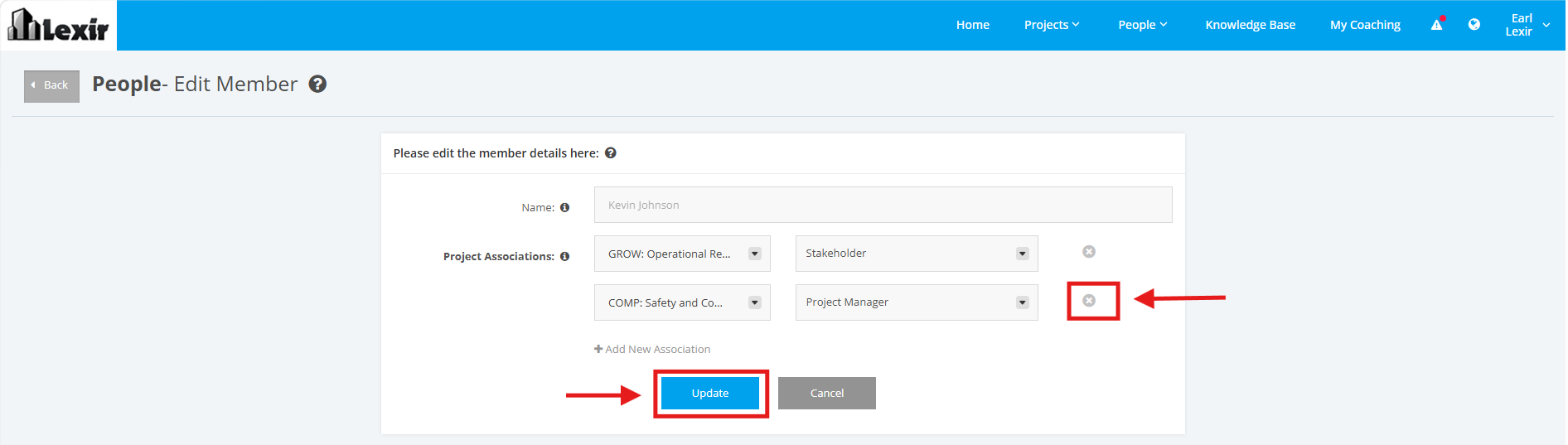Click the Project Associations label

click(499, 257)
